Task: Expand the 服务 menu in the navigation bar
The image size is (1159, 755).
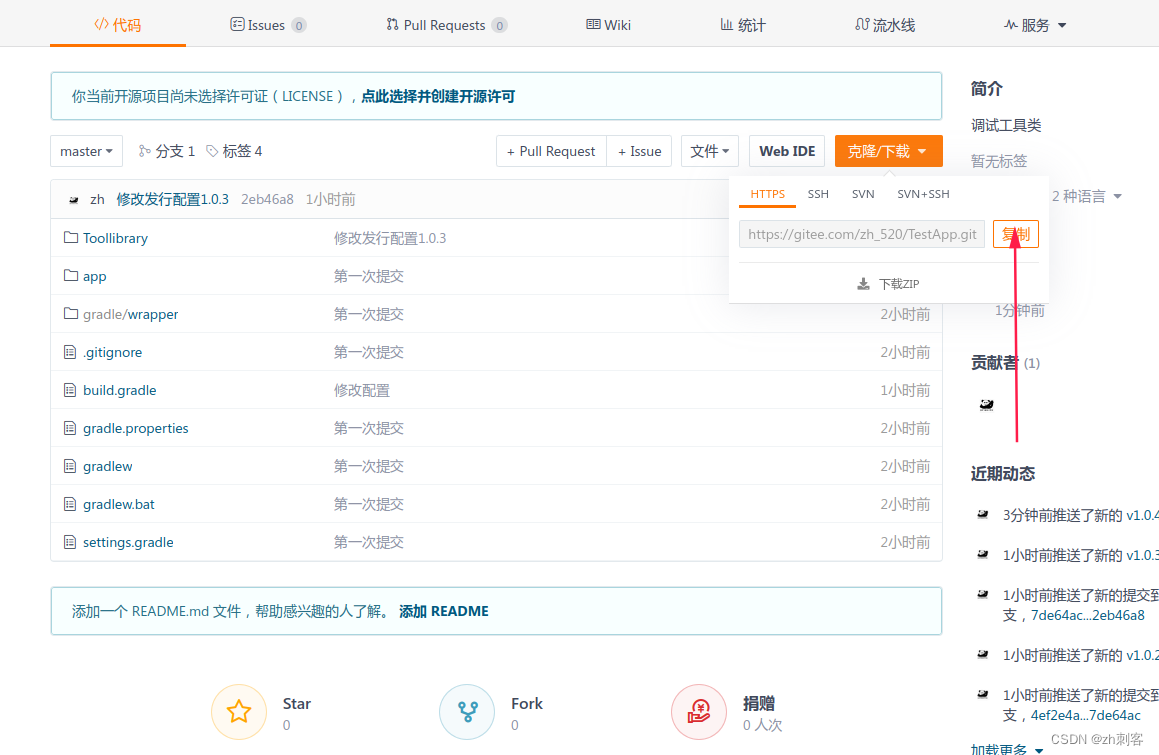Action: (x=1035, y=24)
